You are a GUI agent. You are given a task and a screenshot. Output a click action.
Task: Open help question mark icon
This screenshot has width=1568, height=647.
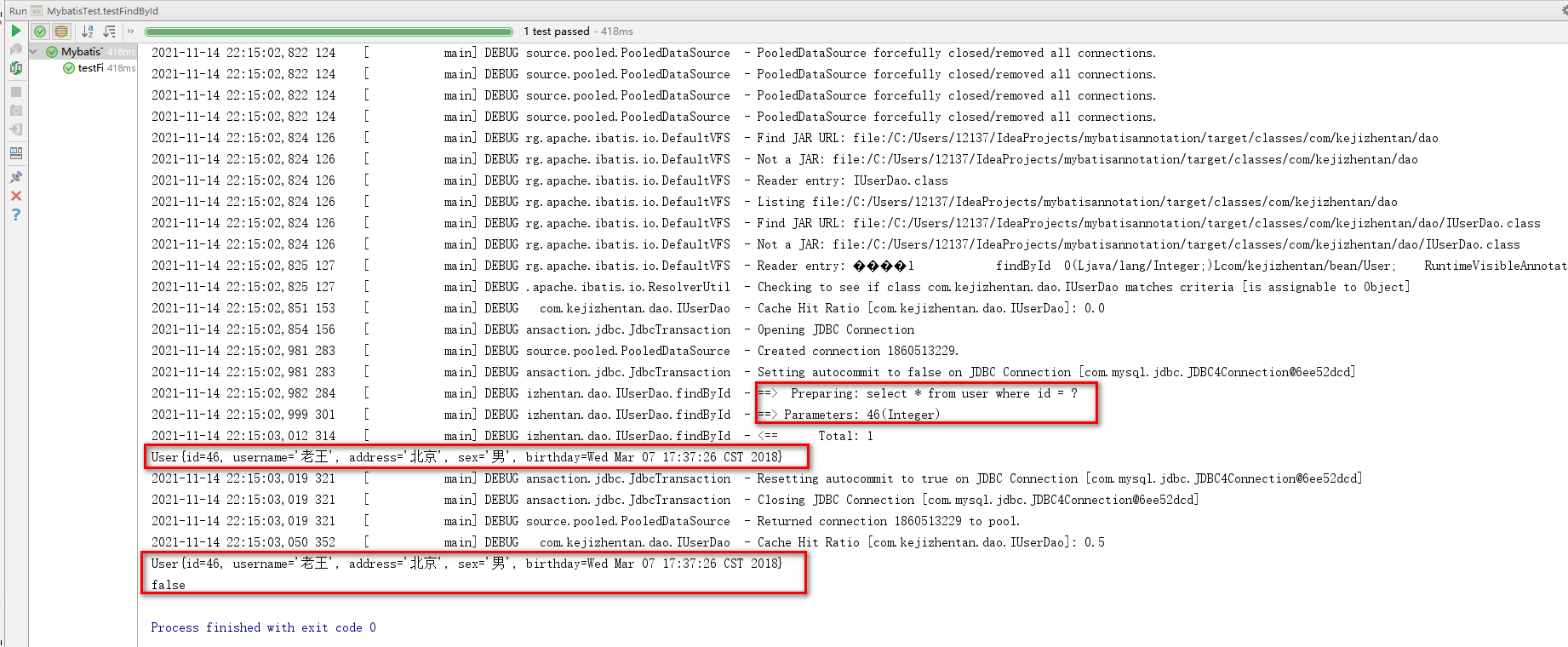16,215
